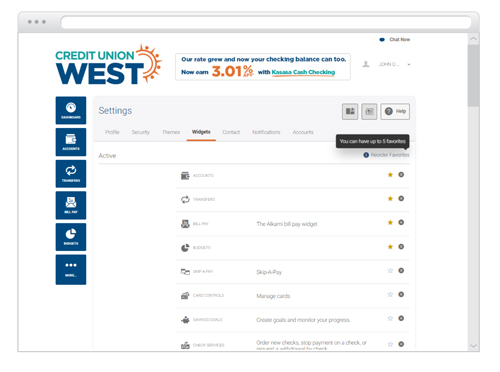Click the scrollbar up arrow
Image resolution: width=500 pixels, height=372 pixels.
click(473, 39)
